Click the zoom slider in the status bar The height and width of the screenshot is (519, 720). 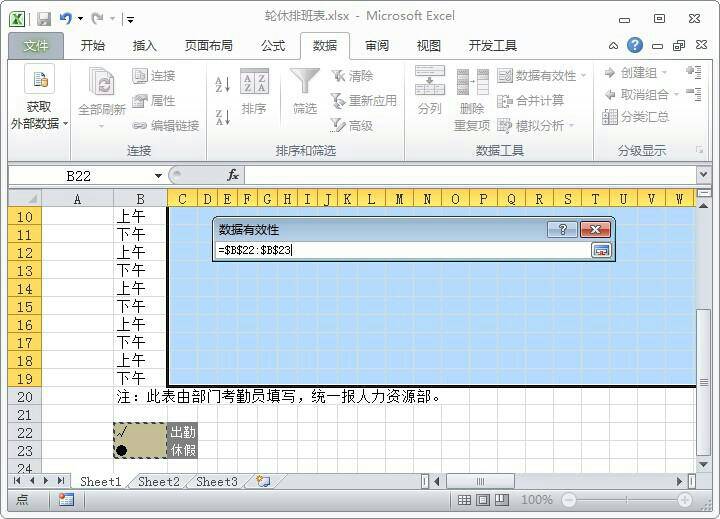pyautogui.click(x=626, y=500)
